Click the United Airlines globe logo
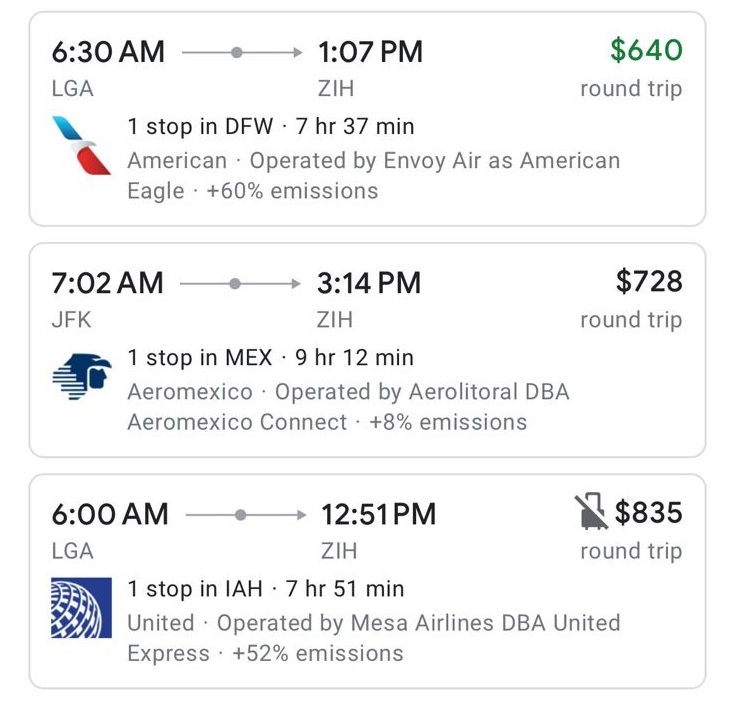The height and width of the screenshot is (701, 737). tap(81, 607)
